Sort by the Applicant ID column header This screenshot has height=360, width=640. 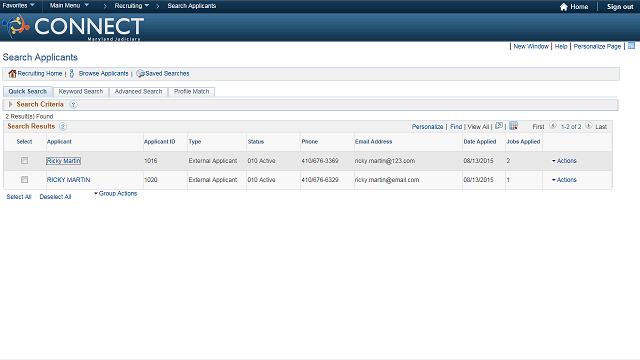coord(160,142)
